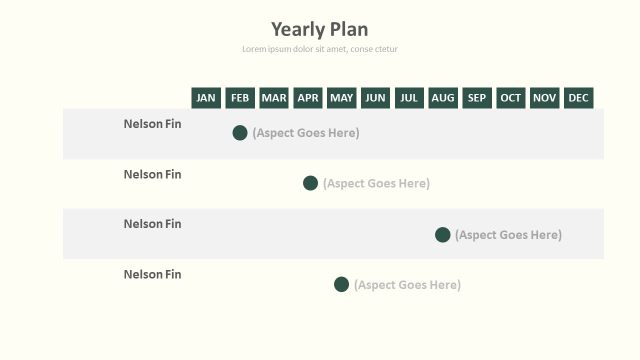
Task: Select the JUL month box
Action: (x=409, y=98)
